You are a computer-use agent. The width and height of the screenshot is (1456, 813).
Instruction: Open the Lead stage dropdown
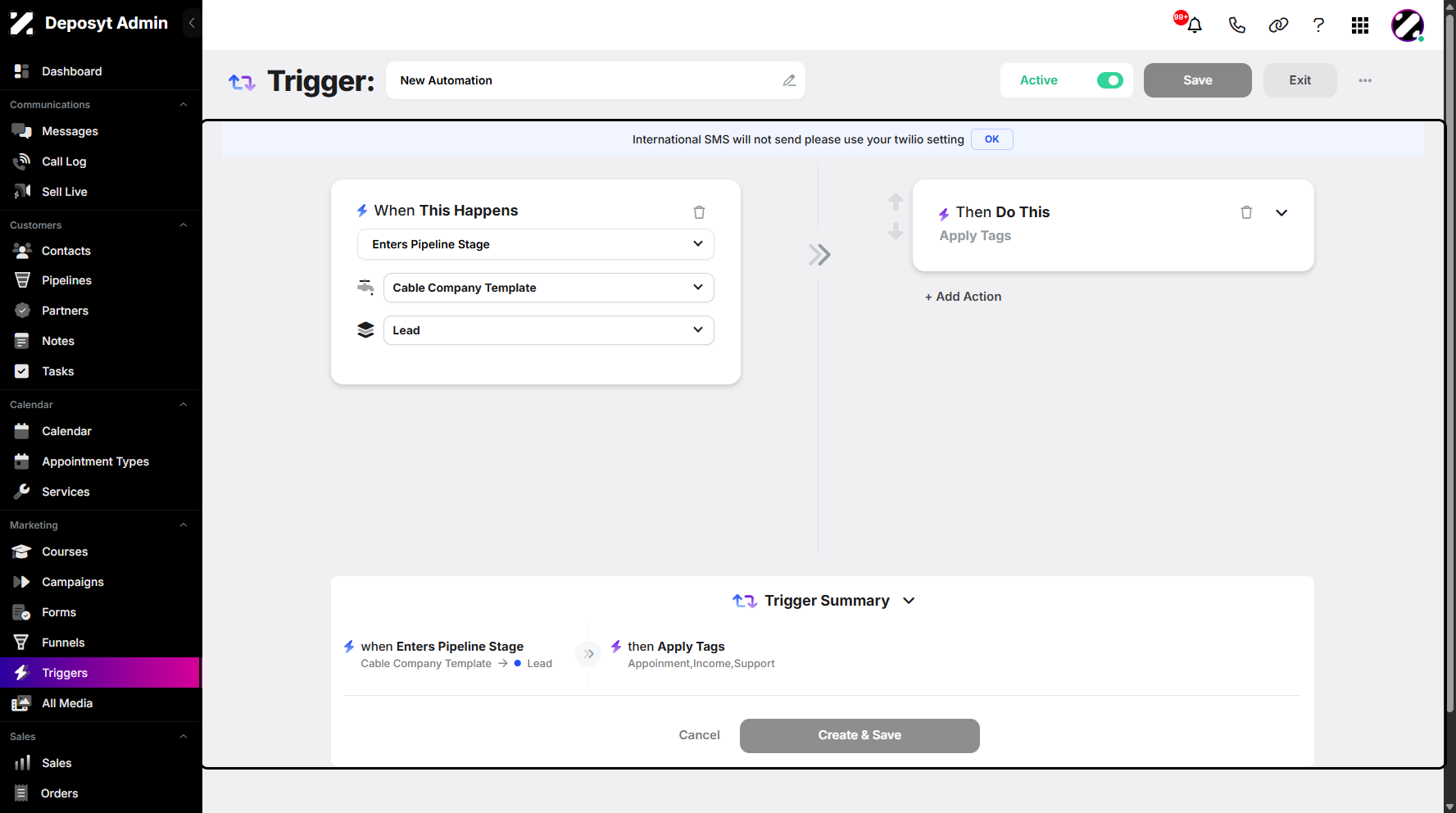click(549, 330)
